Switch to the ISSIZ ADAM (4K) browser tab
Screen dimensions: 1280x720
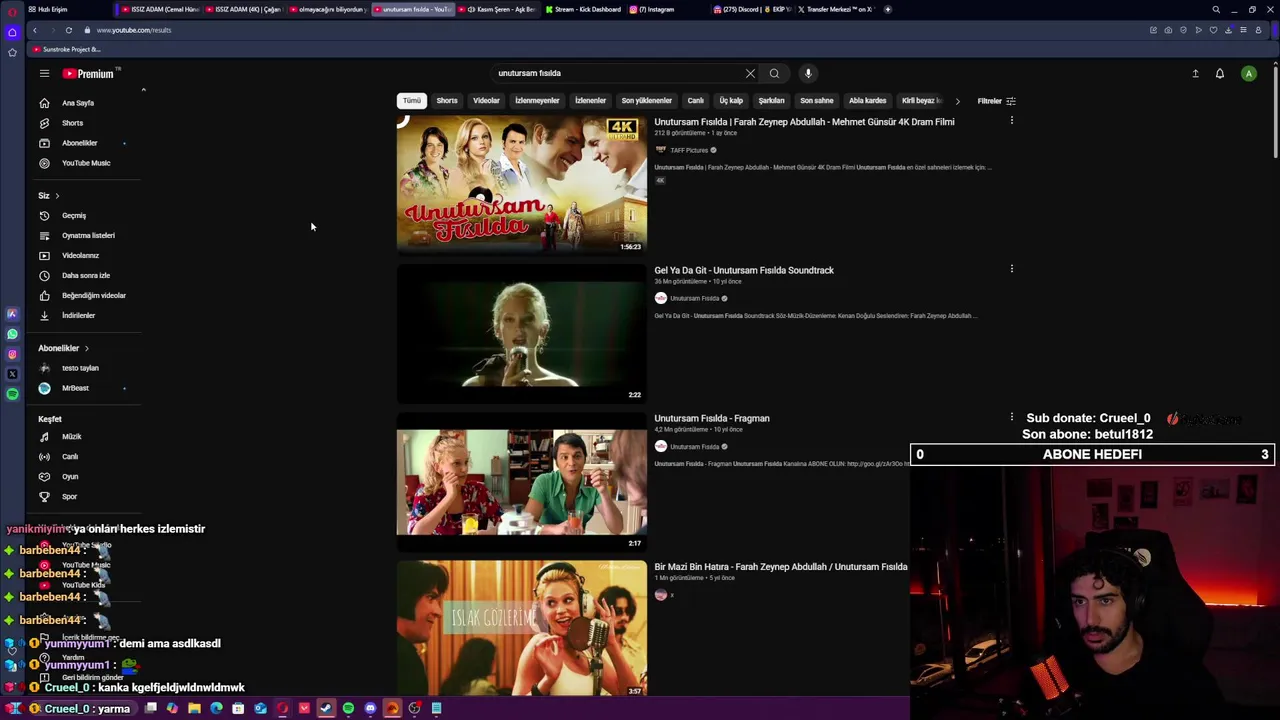[x=244, y=9]
